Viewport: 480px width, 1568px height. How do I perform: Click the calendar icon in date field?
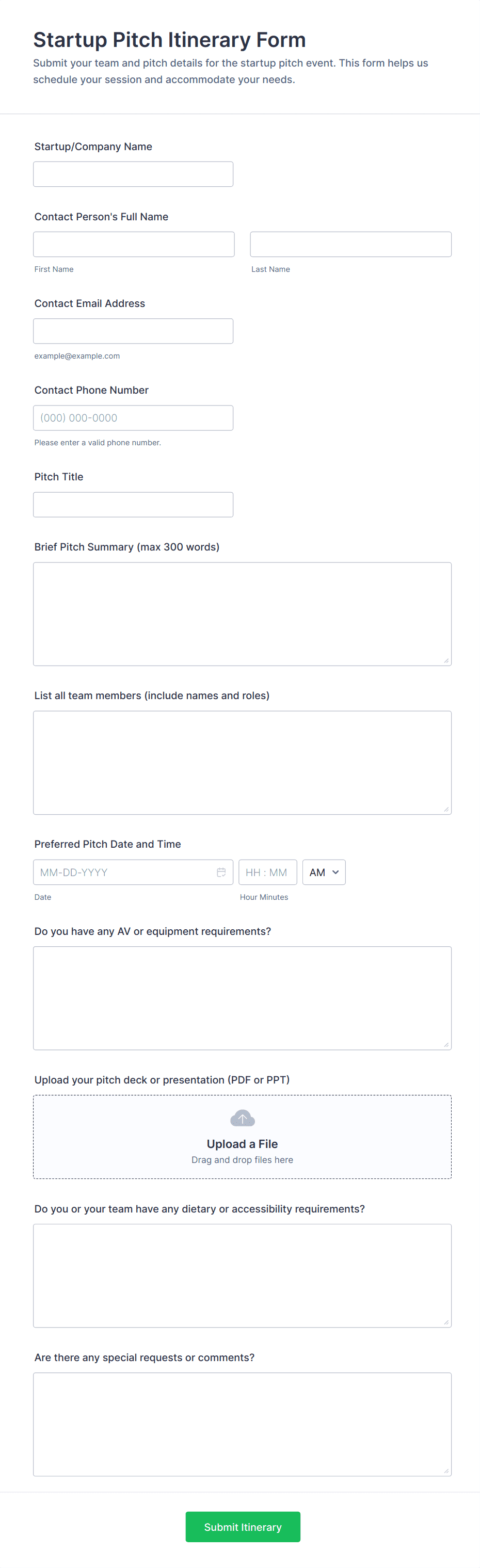[221, 871]
